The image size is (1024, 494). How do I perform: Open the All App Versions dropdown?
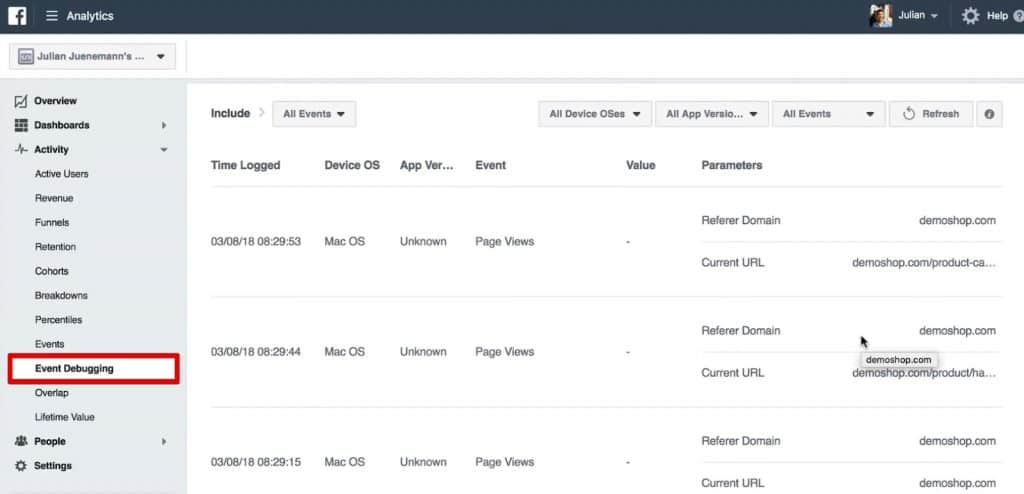(712, 114)
